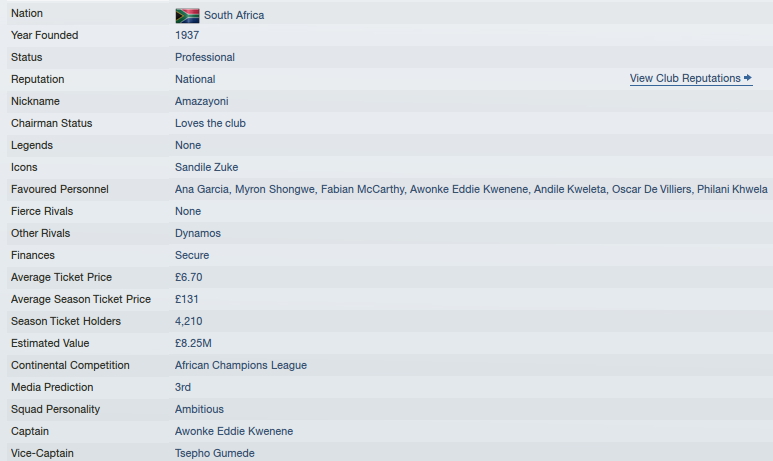Click on Myron Shongwe's name

tap(275, 189)
